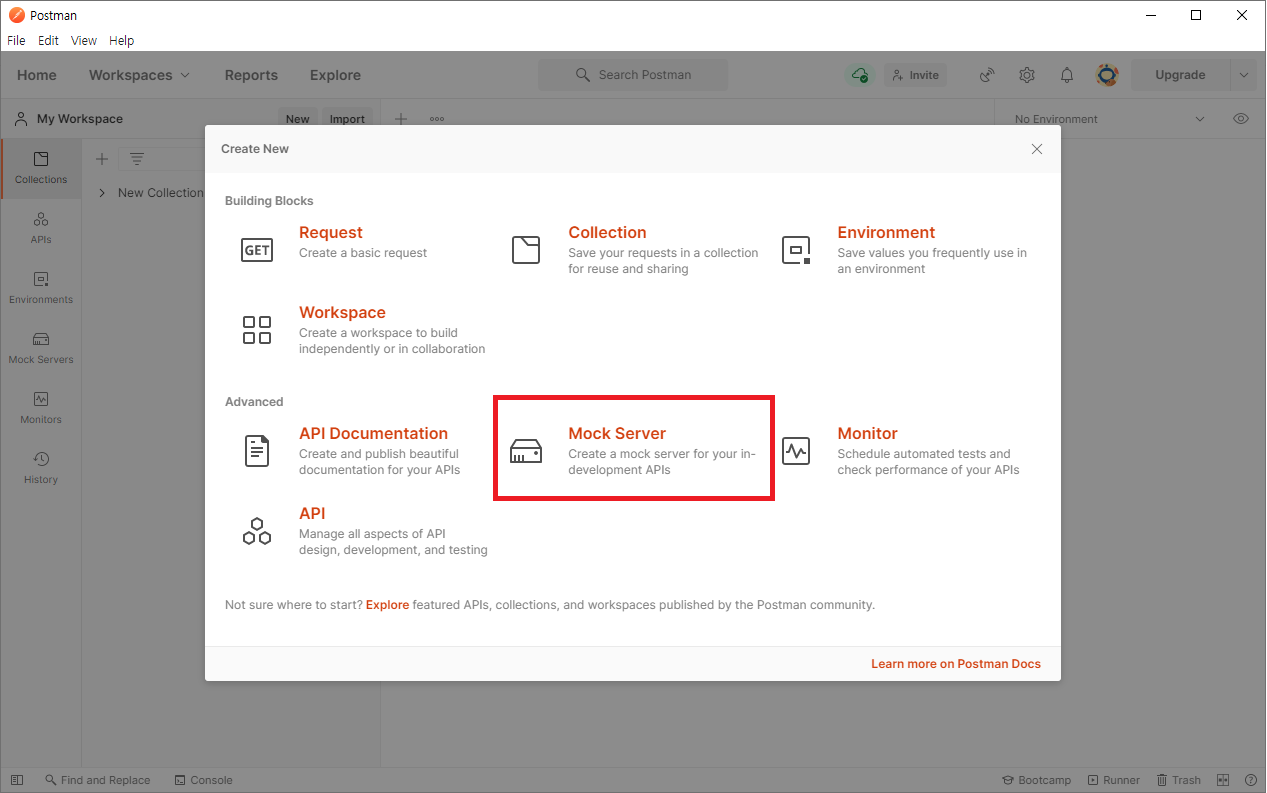
Task: Go to the Explore tab
Action: click(335, 75)
